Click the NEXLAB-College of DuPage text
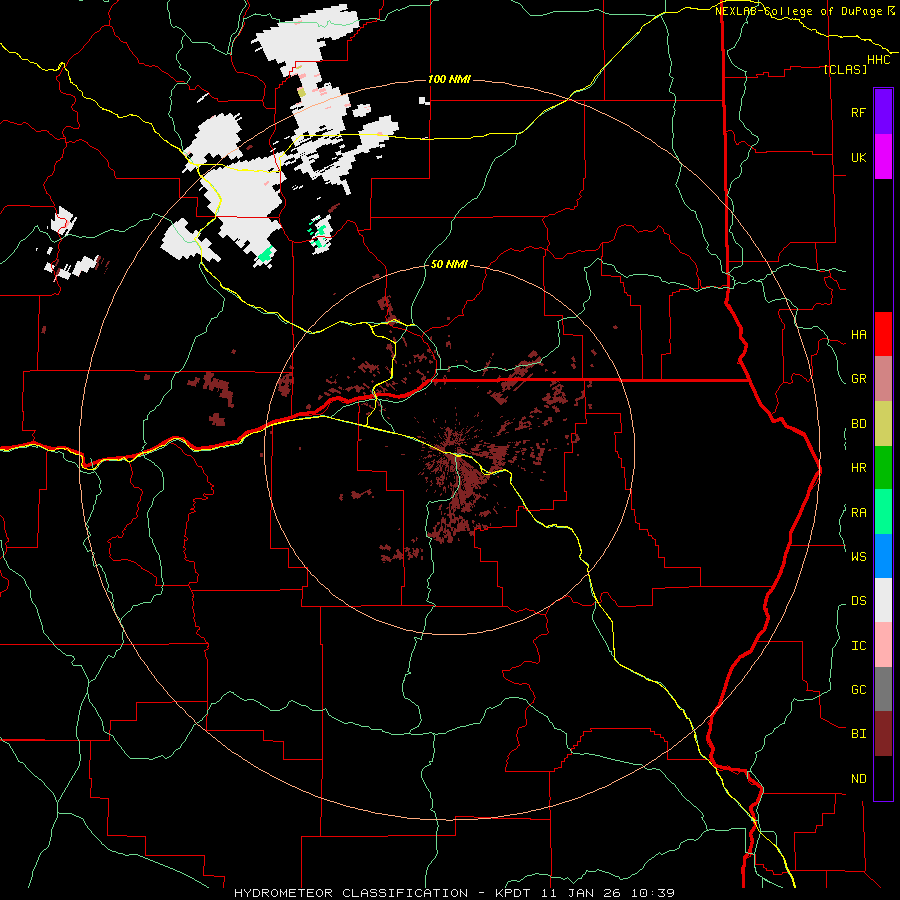The height and width of the screenshot is (900, 900). click(x=799, y=11)
